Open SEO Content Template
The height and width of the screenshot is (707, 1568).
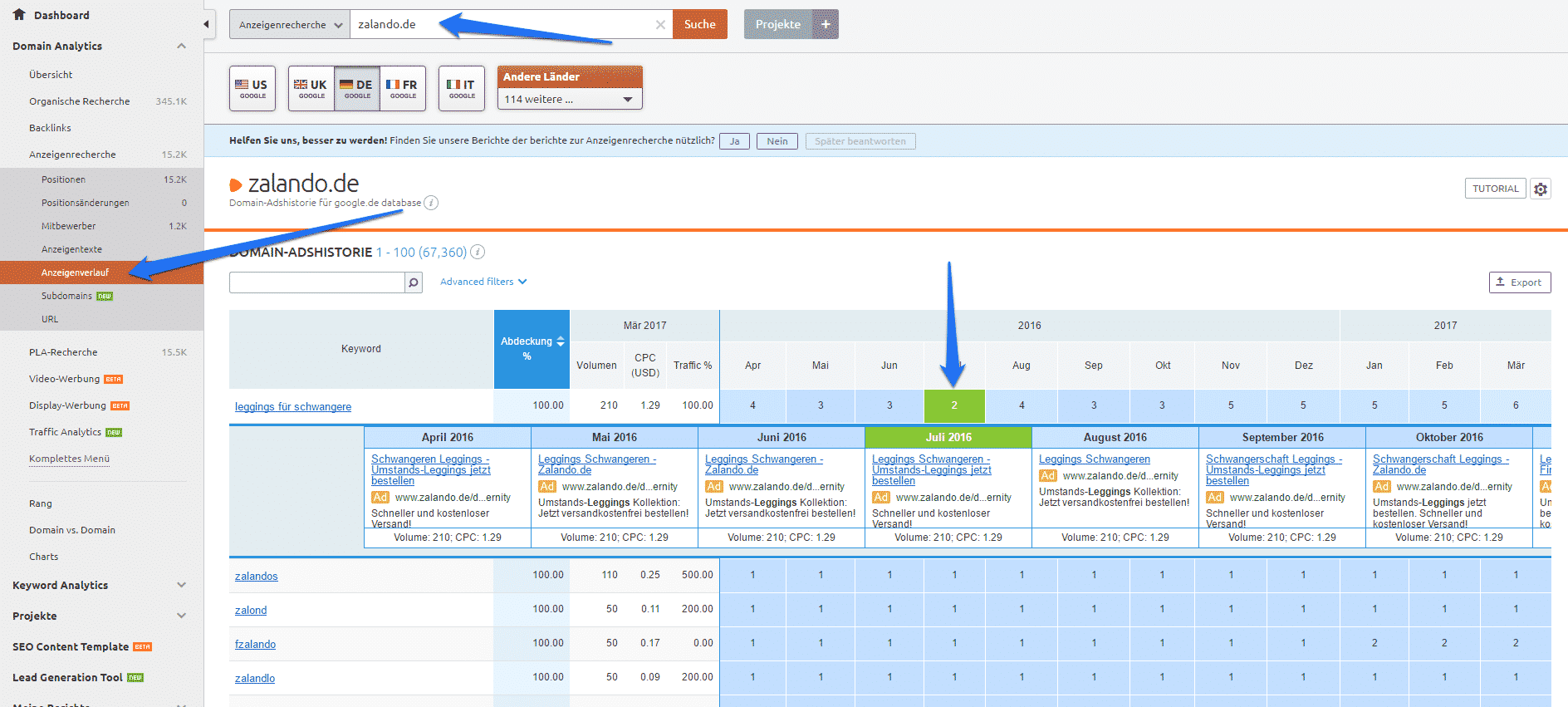[71, 646]
